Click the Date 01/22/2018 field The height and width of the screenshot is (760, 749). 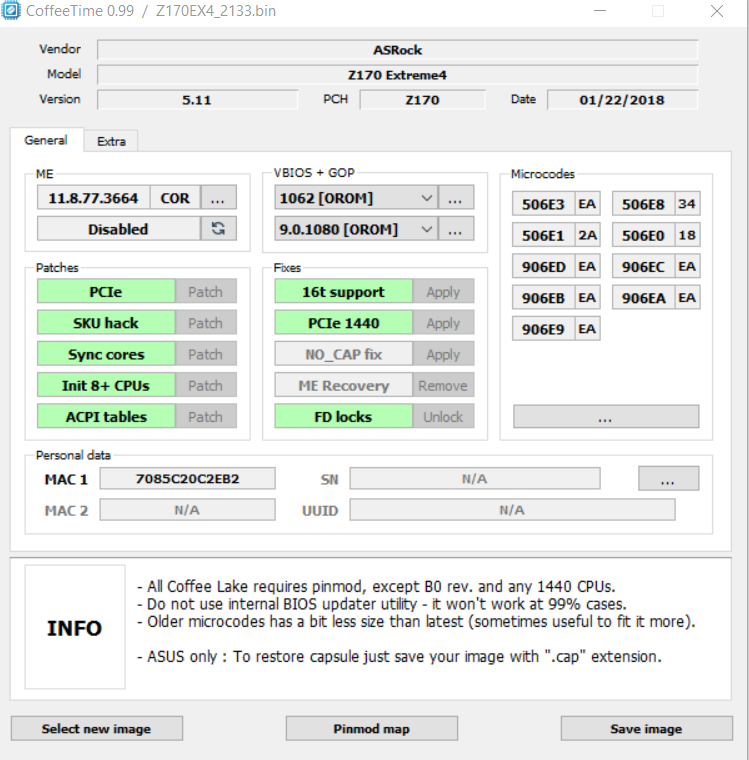click(622, 100)
